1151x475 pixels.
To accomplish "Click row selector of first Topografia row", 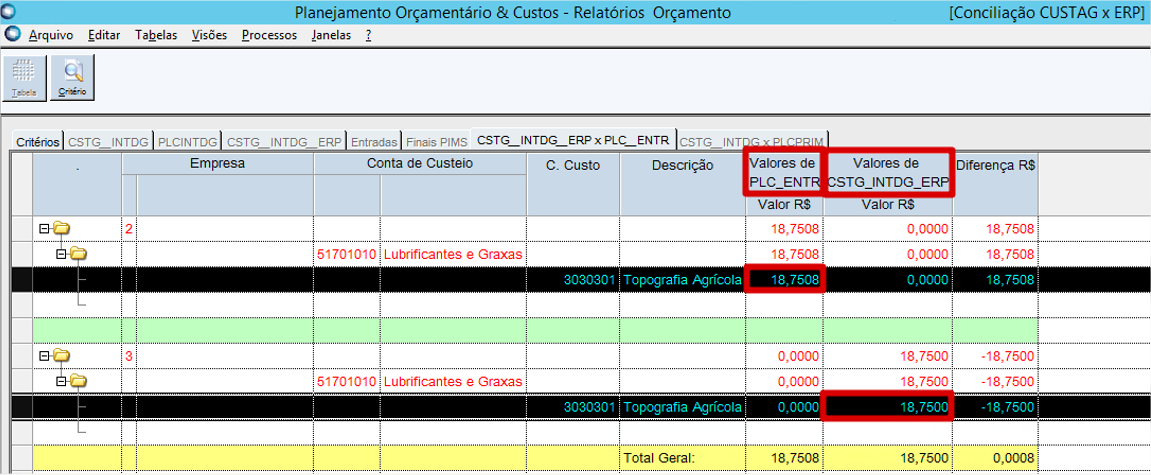I will point(22,279).
